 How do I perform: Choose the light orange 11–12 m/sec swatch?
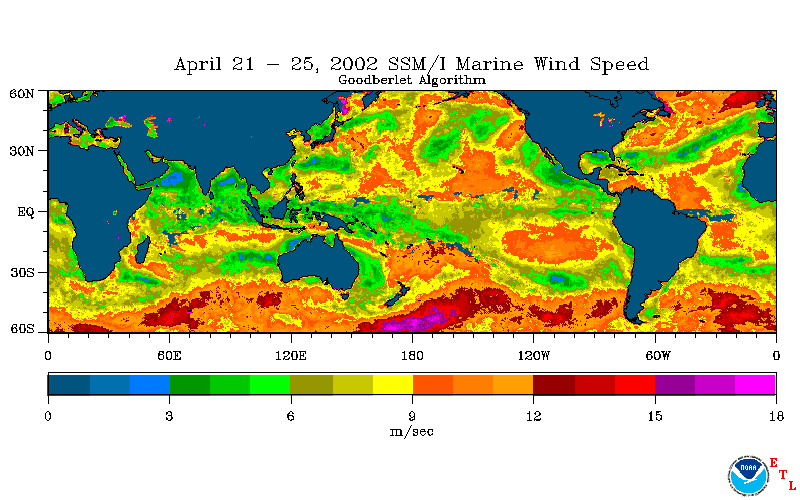point(513,385)
